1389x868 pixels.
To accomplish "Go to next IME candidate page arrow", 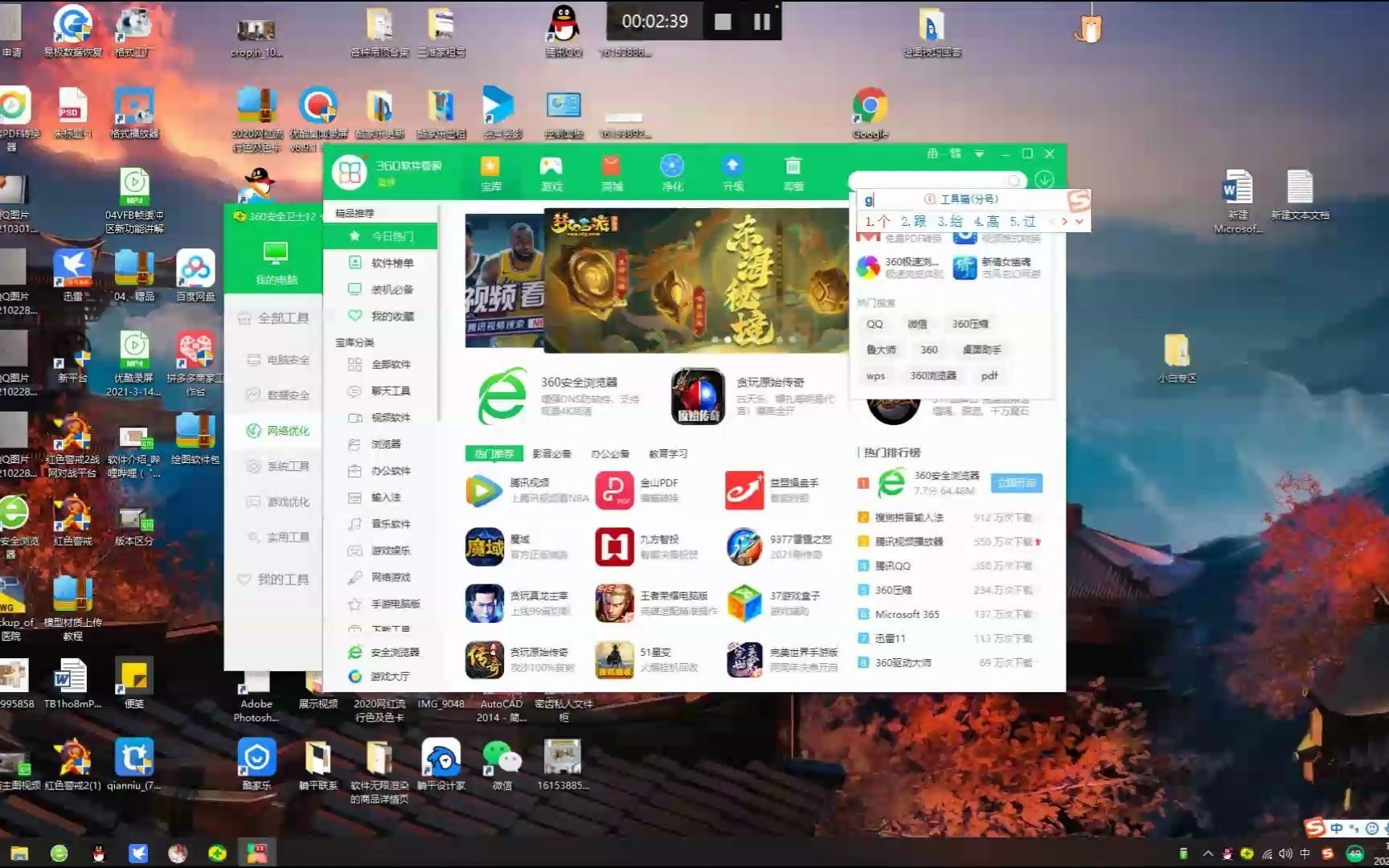I will point(1064,221).
